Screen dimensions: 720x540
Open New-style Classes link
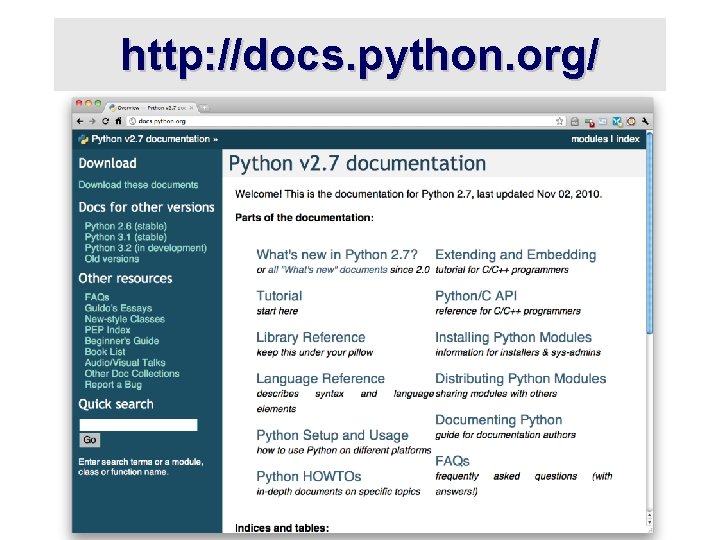point(124,319)
